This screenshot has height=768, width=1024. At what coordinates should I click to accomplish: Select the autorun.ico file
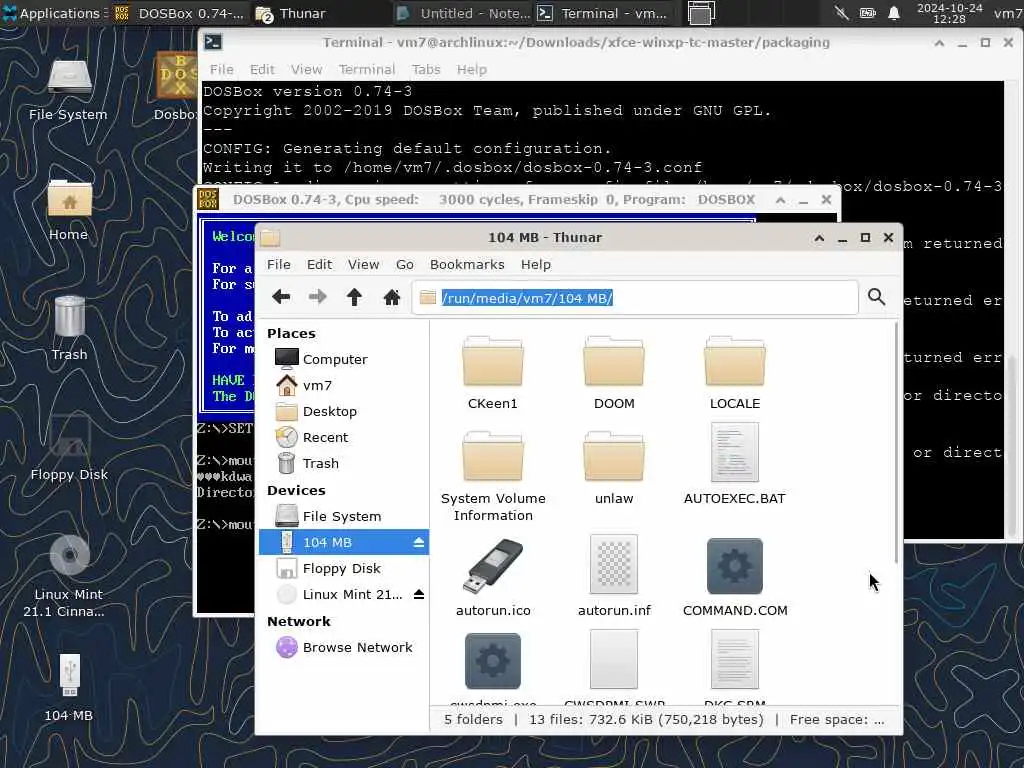coord(493,577)
